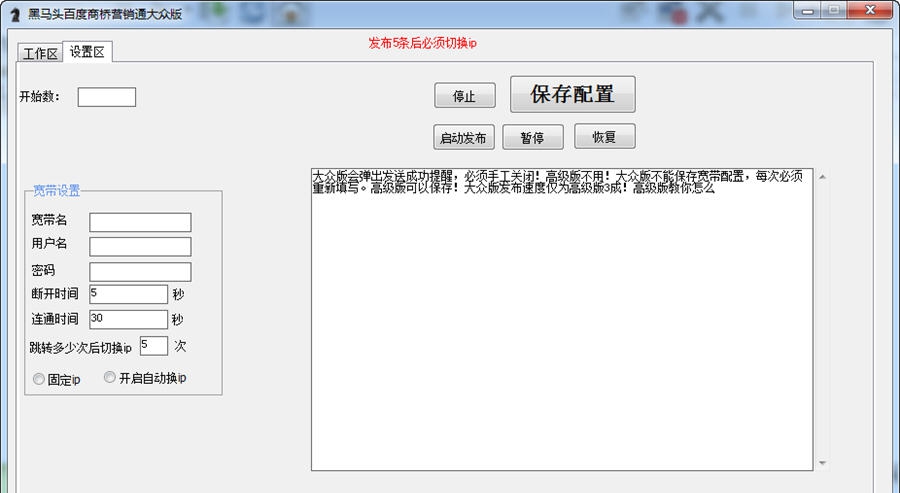
Task: Click the 停止 button
Action: pos(464,95)
